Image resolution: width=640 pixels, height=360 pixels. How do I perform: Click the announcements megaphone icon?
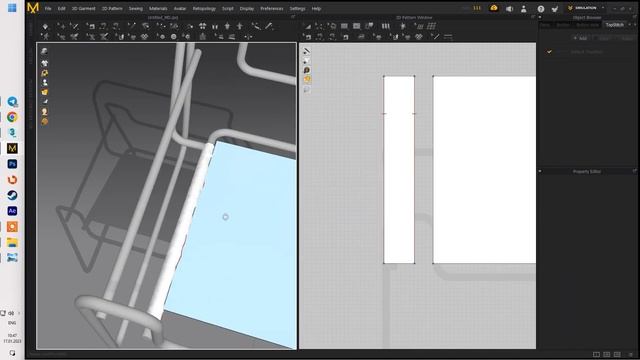[509, 9]
